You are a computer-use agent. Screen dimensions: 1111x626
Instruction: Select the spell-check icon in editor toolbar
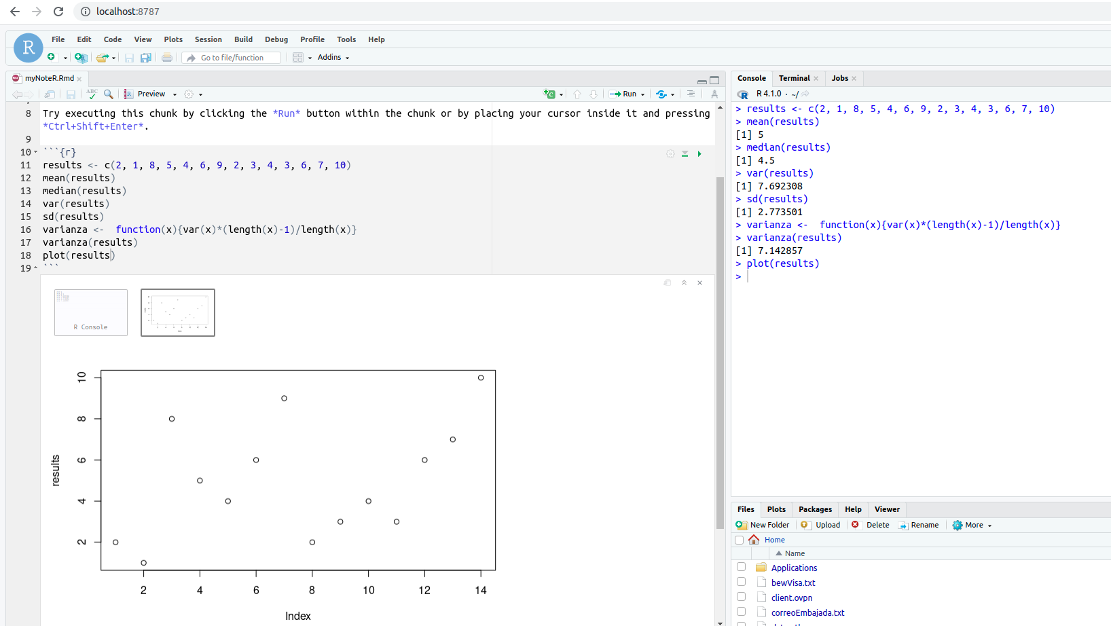pyautogui.click(x=91, y=92)
